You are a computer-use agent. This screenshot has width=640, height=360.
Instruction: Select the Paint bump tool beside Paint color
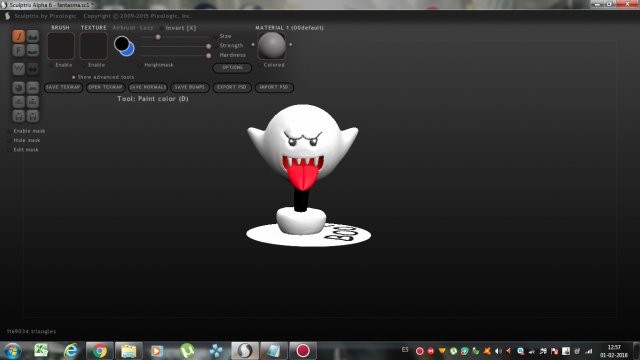tap(33, 36)
